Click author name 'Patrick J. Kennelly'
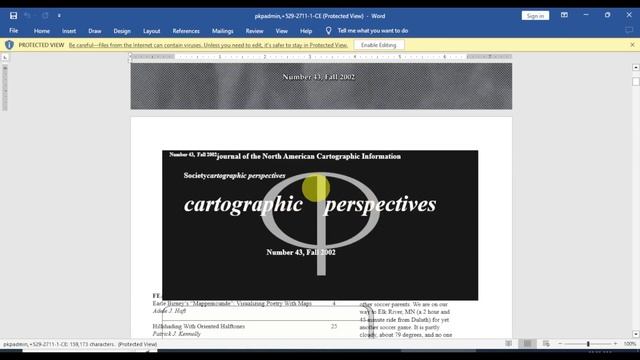The image size is (640, 360). (x=177, y=333)
